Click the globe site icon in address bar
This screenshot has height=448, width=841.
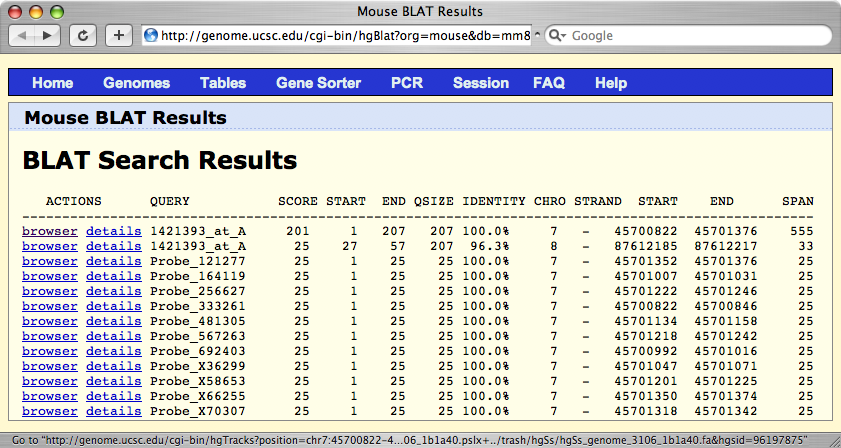pos(151,35)
